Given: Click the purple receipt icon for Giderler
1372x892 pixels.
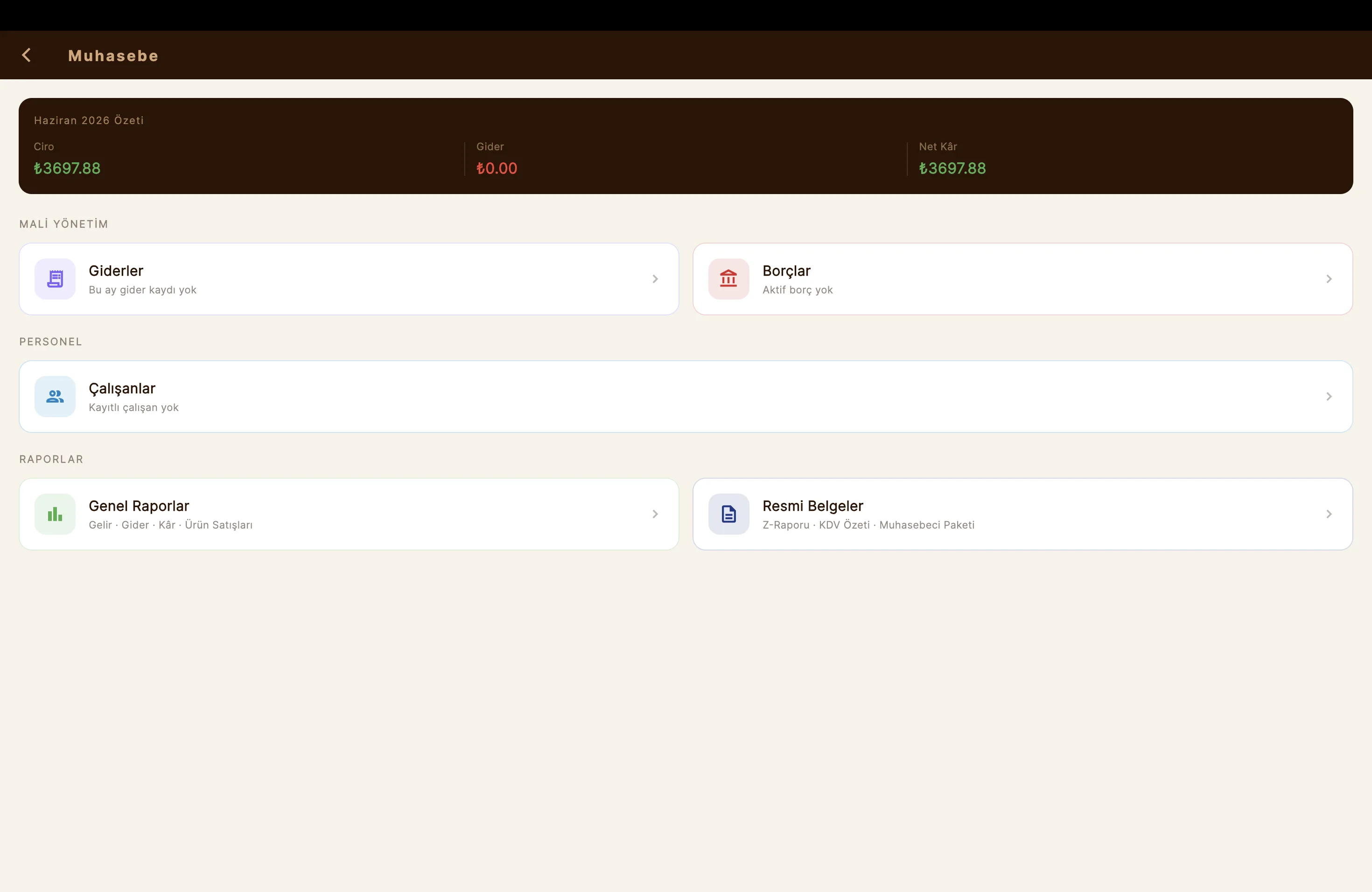Looking at the screenshot, I should click(55, 279).
